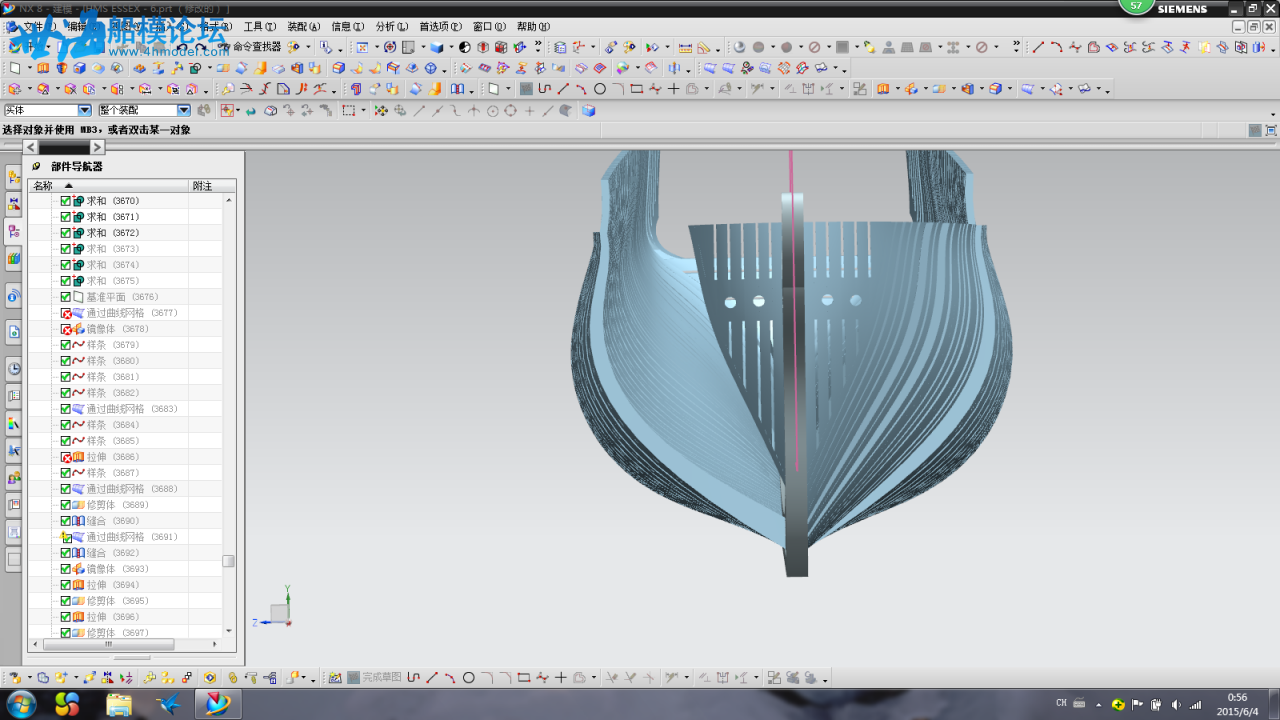This screenshot has height=720, width=1280.
Task: Click the 命令查找器 command finder button
Action: [250, 47]
